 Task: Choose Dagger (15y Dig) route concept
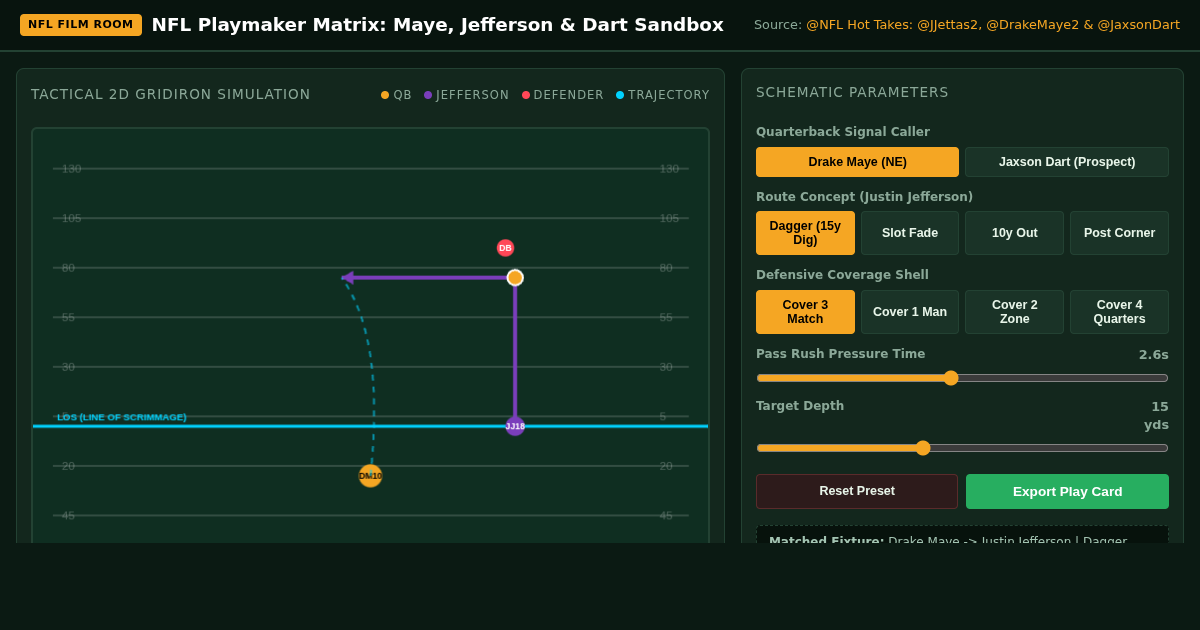(805, 233)
